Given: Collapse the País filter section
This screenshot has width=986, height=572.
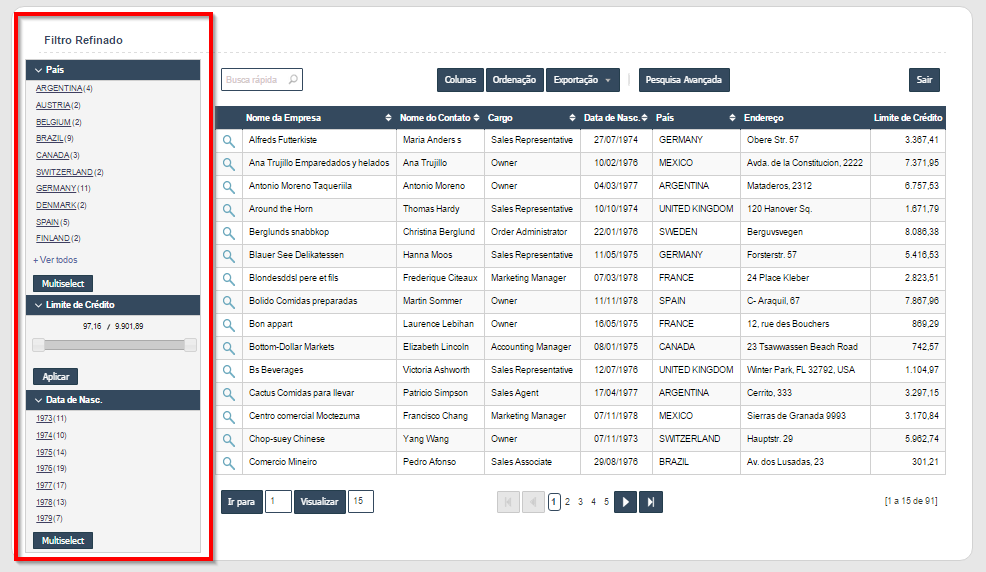Looking at the screenshot, I should point(39,70).
